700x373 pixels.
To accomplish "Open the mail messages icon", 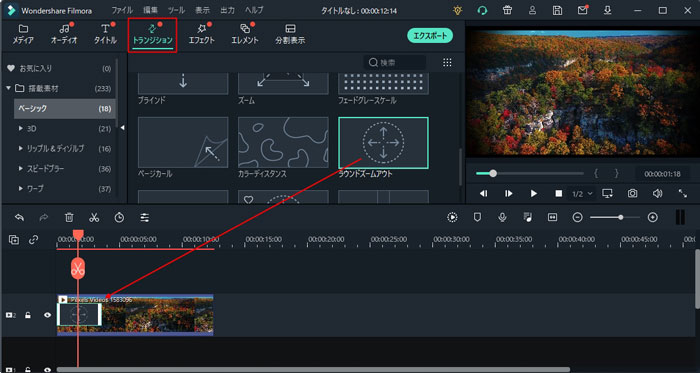I will coord(583,10).
